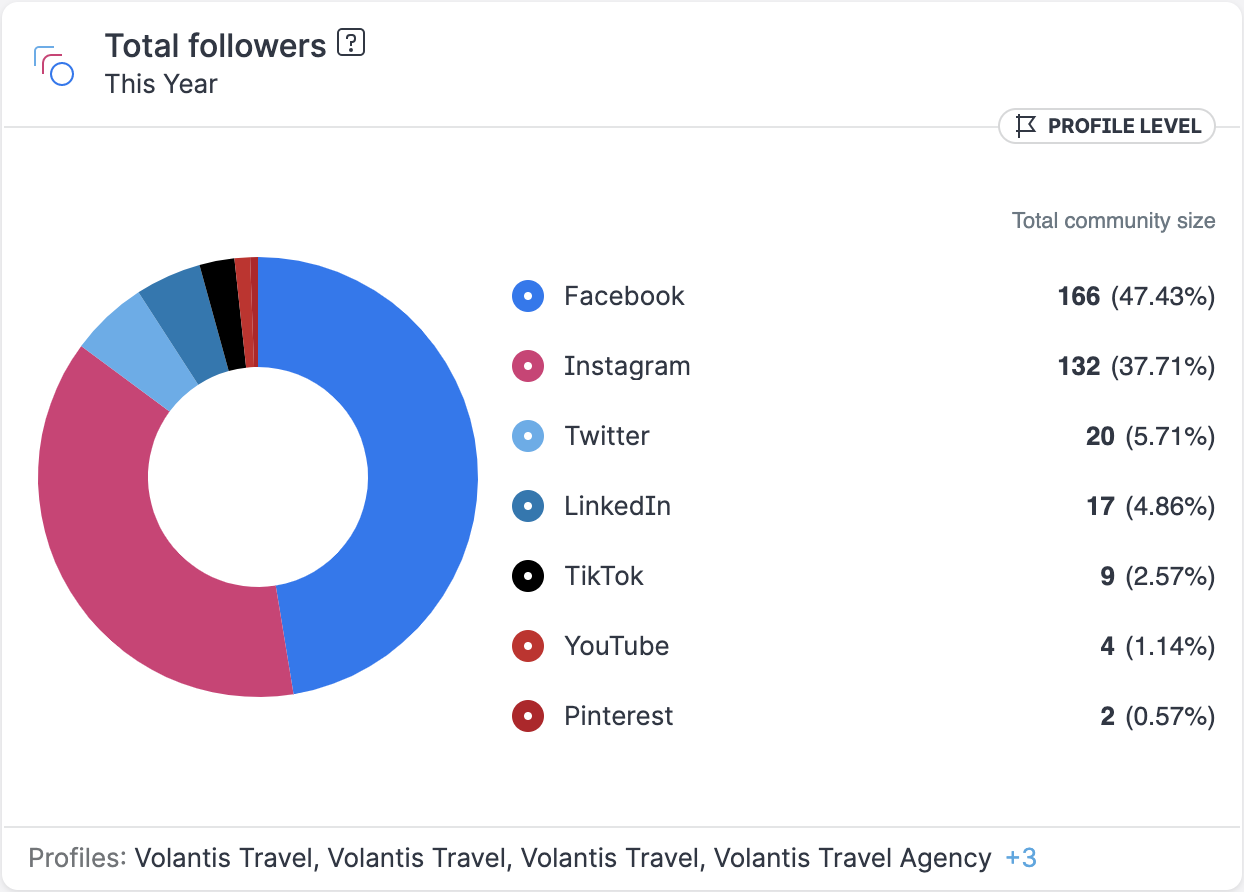Expand the +3 more profiles link
Image resolution: width=1244 pixels, height=892 pixels.
(1021, 858)
